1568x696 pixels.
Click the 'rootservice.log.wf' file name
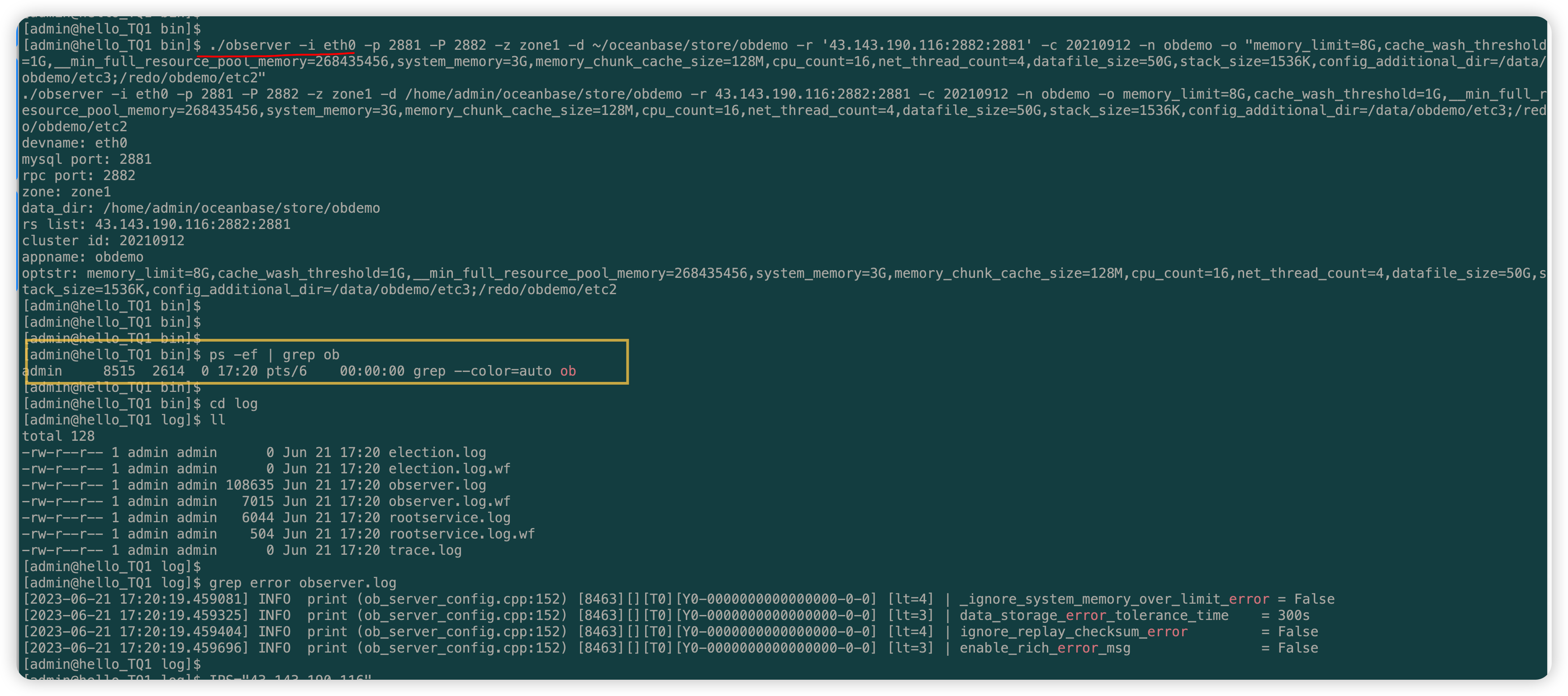461,534
